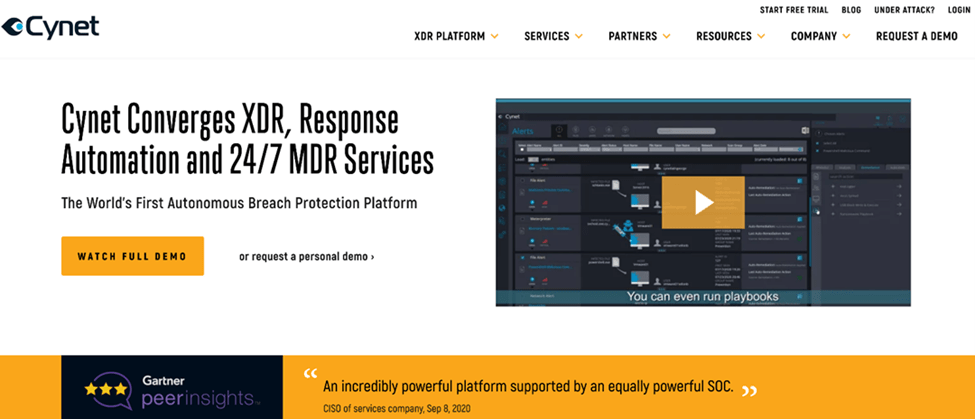The height and width of the screenshot is (419, 975).
Task: Play the demo video with the orange play button
Action: (703, 203)
